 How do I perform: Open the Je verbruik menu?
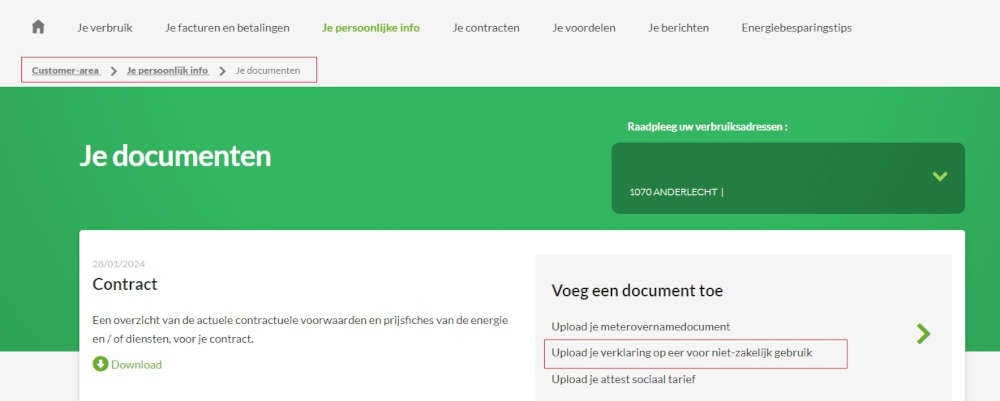[105, 28]
